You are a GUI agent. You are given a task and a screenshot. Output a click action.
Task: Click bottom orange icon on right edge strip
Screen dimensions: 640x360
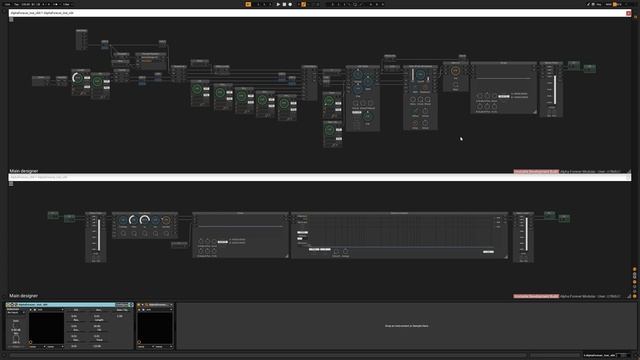click(x=634, y=296)
